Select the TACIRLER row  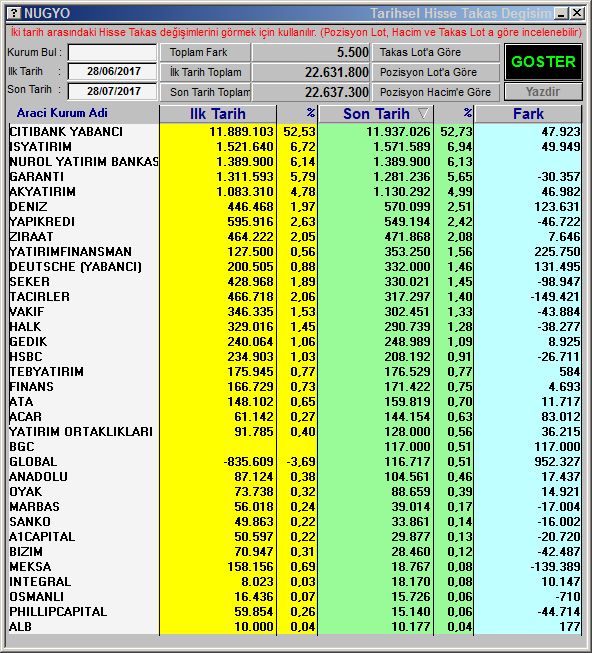[295, 297]
